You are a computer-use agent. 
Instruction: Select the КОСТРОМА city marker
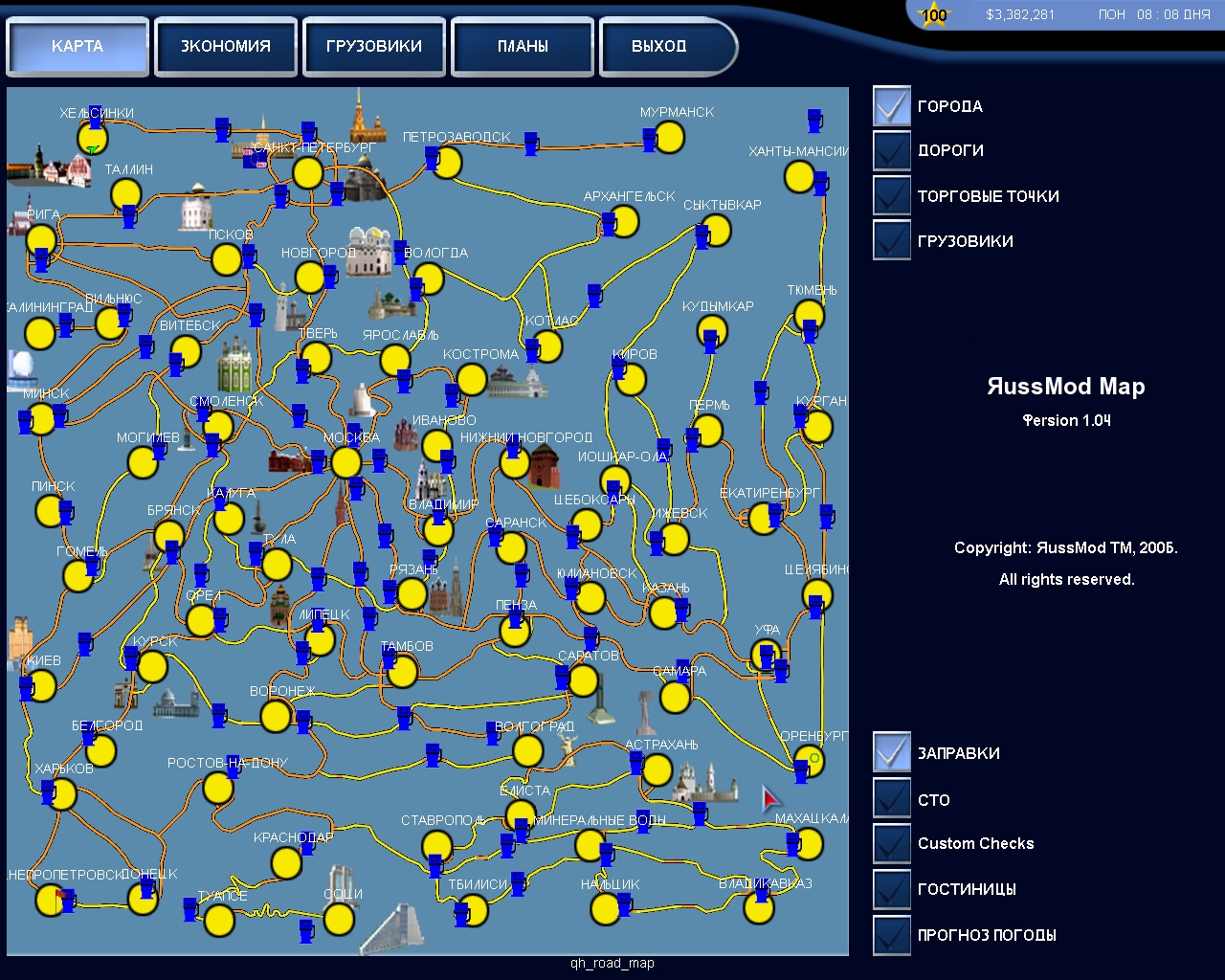pos(472,380)
